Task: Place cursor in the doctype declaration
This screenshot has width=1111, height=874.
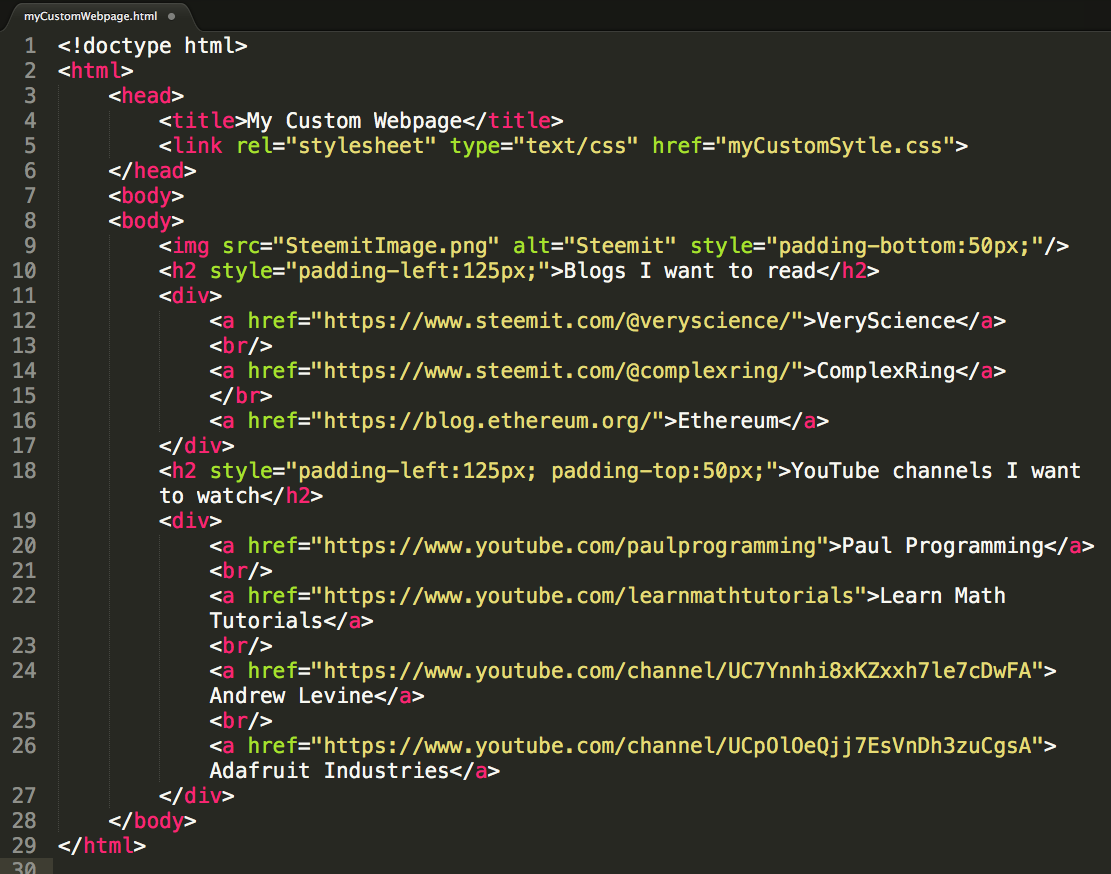Action: pyautogui.click(x=152, y=46)
